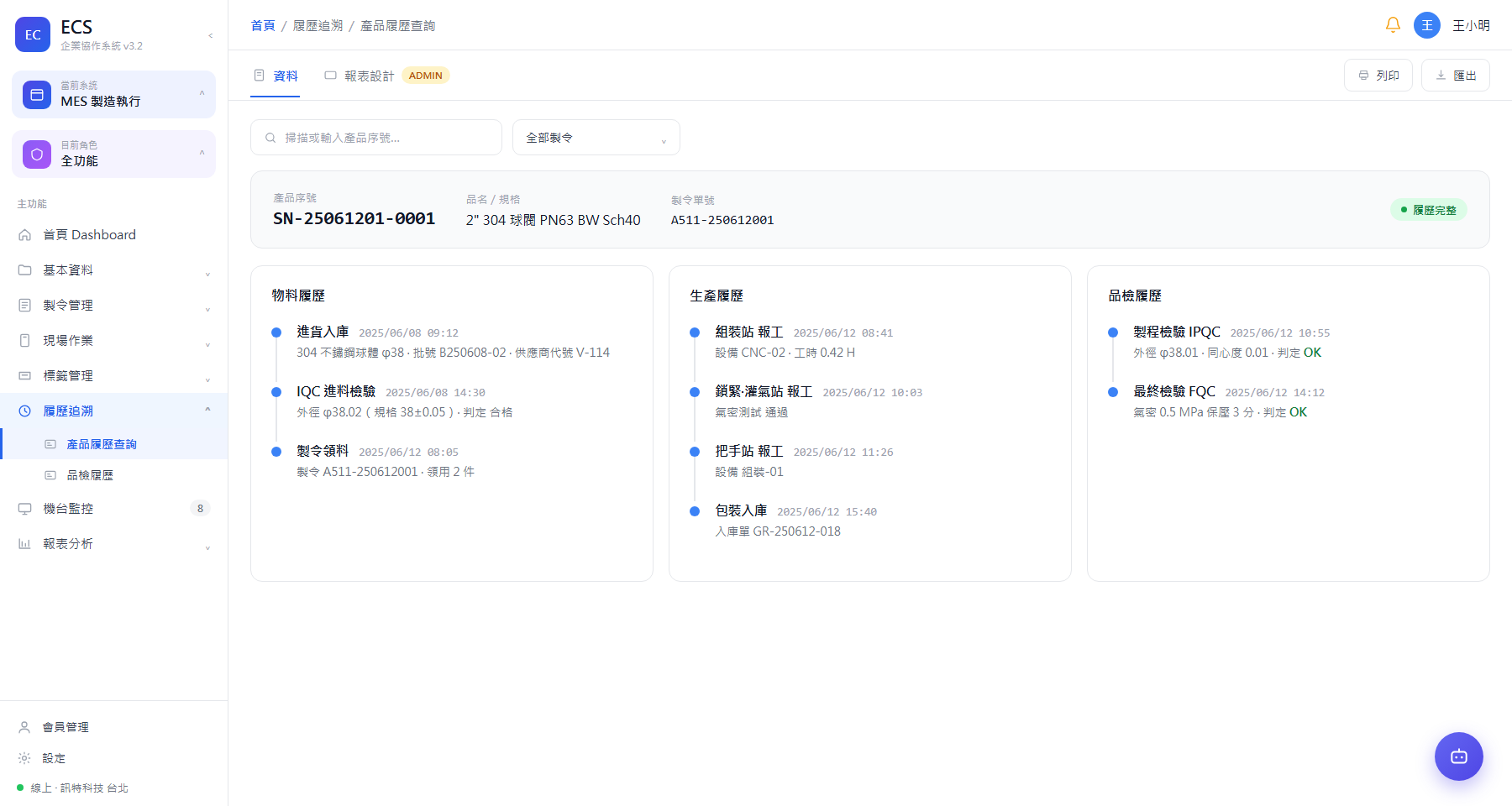Open the chatbot assistant floating button

1459,756
